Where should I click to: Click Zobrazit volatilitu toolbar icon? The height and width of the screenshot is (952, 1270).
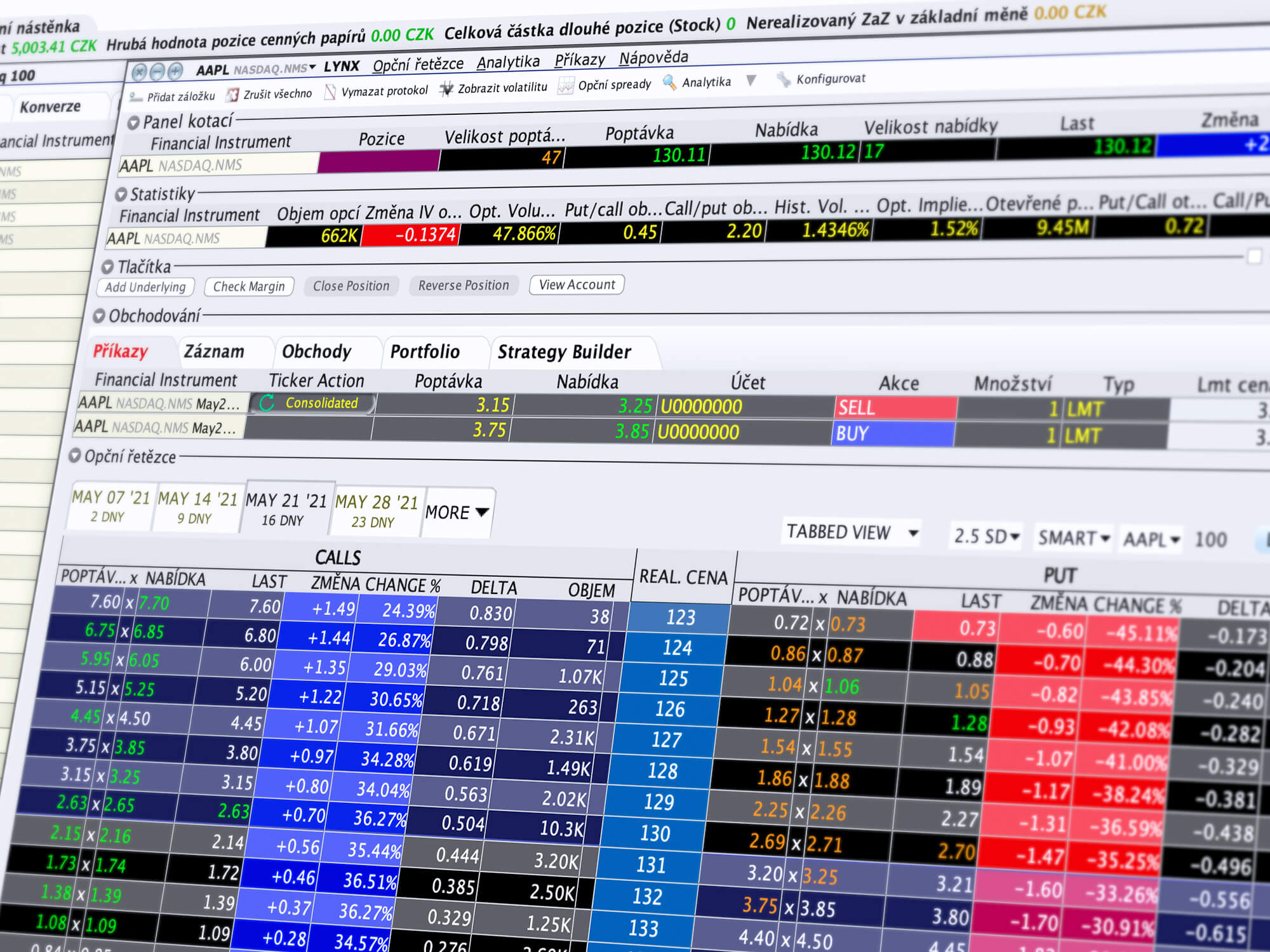[447, 89]
